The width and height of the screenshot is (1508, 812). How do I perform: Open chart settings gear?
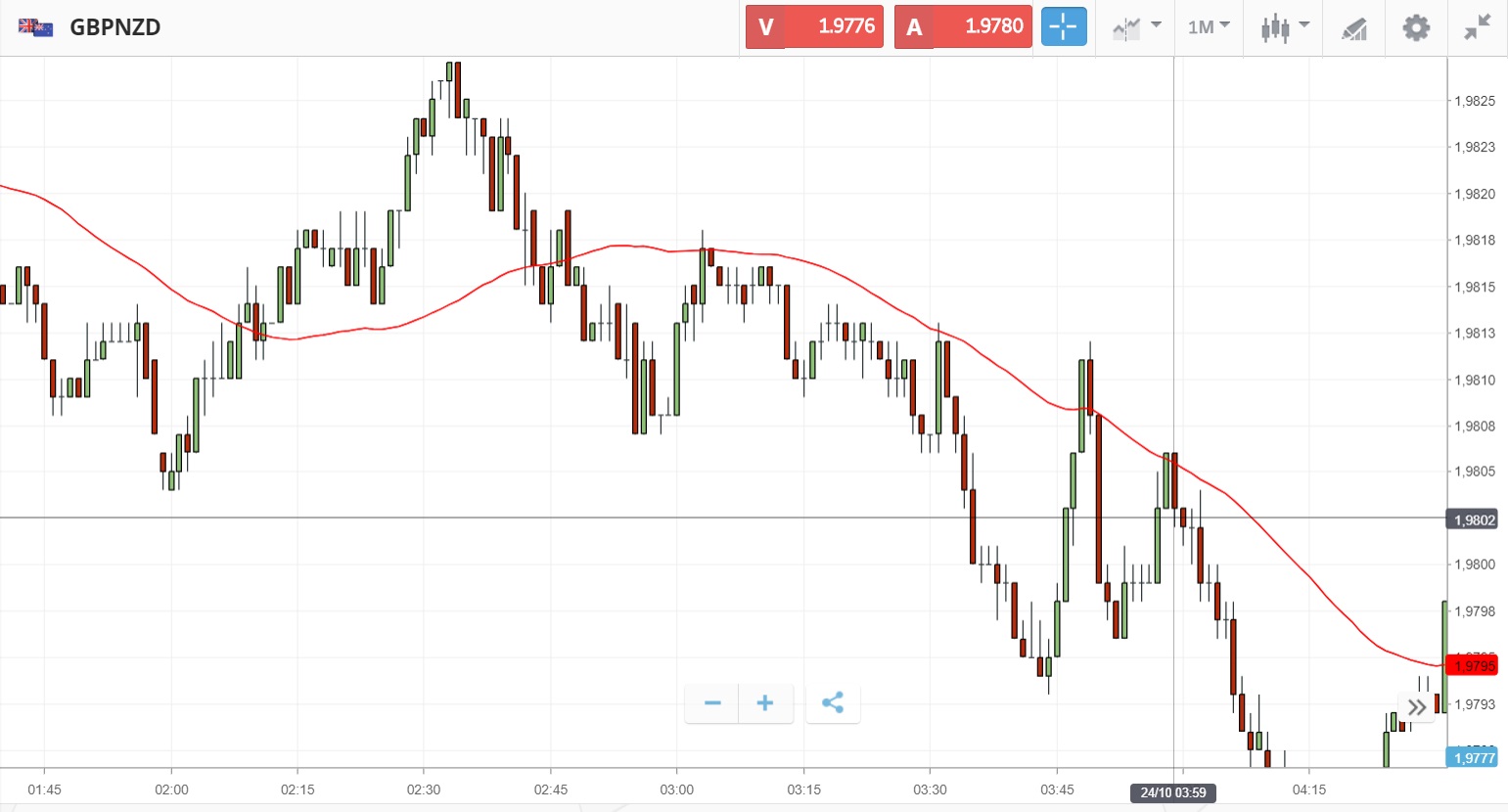click(x=1416, y=27)
